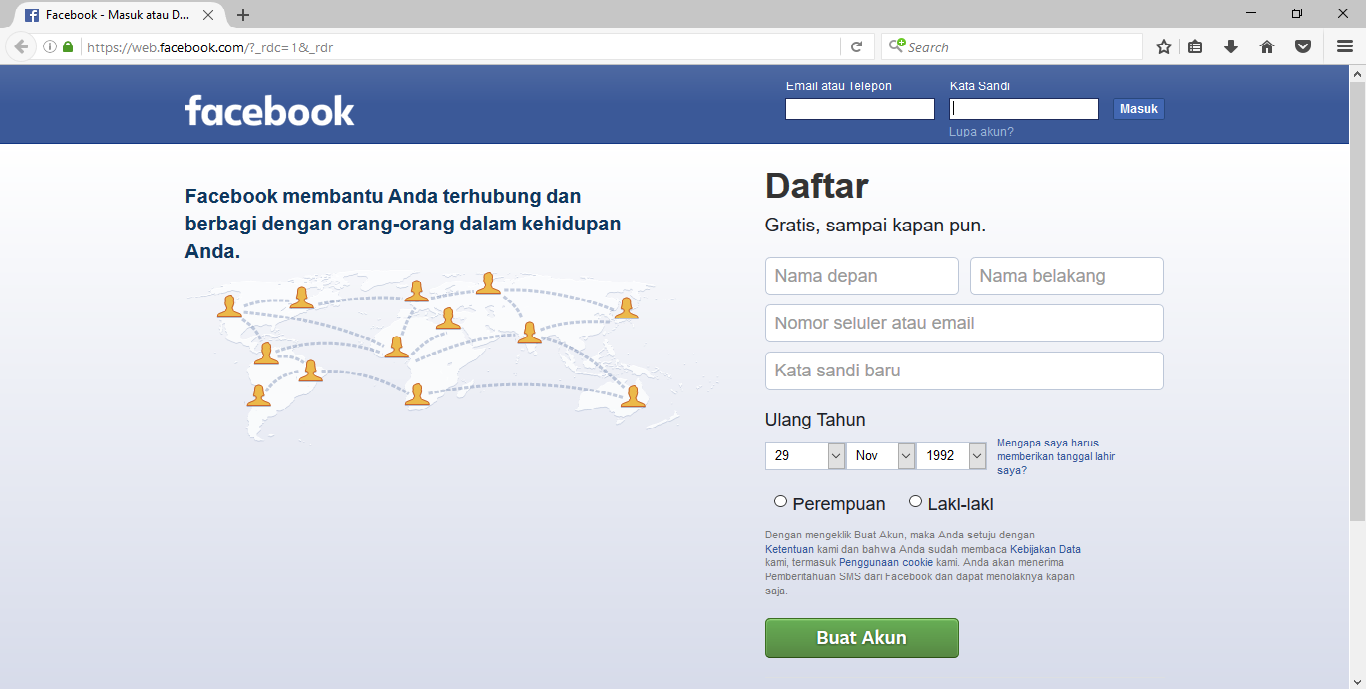The width and height of the screenshot is (1366, 689).
Task: Open the Firefox downloads arrow
Action: tap(1231, 46)
